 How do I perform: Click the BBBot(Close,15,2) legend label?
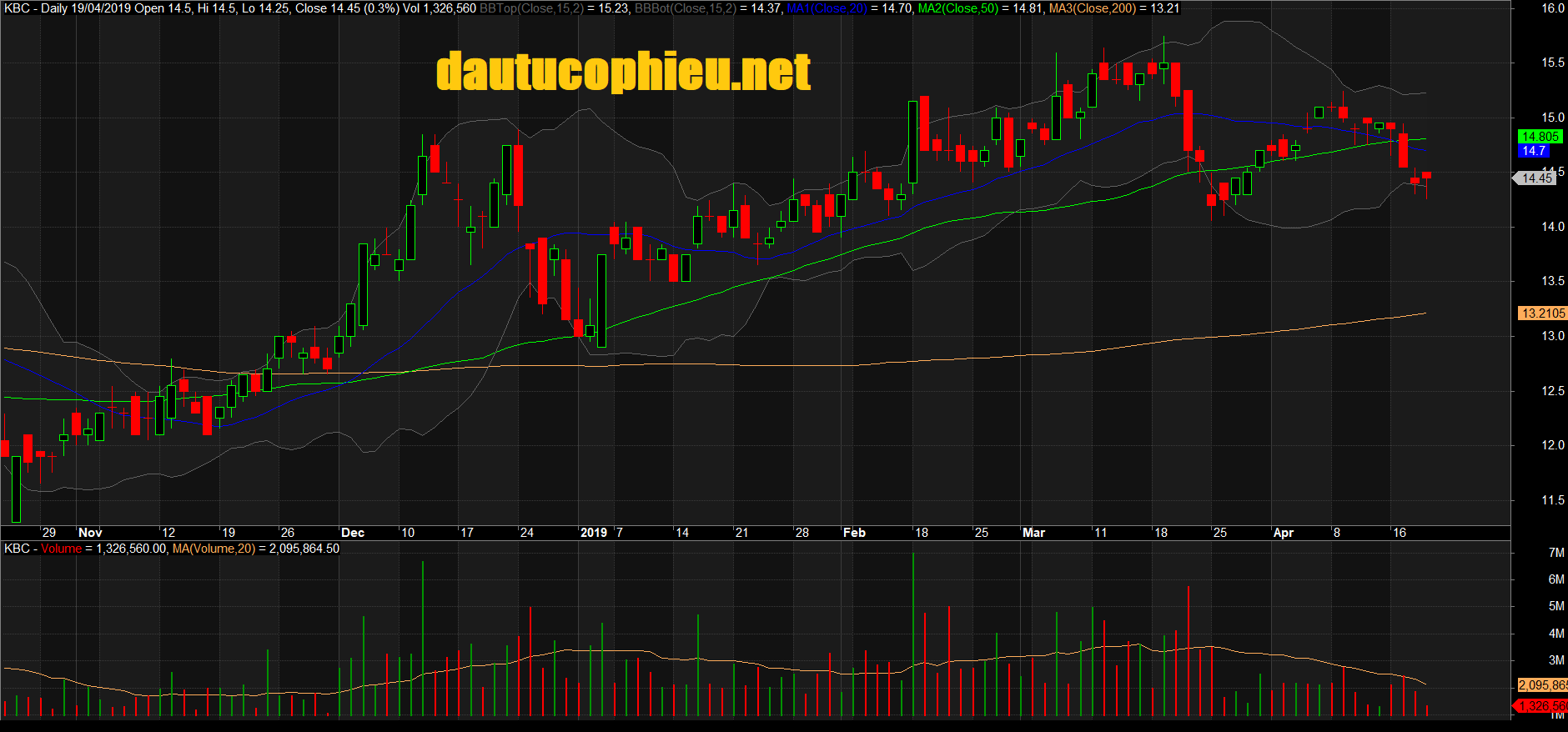[685, 8]
